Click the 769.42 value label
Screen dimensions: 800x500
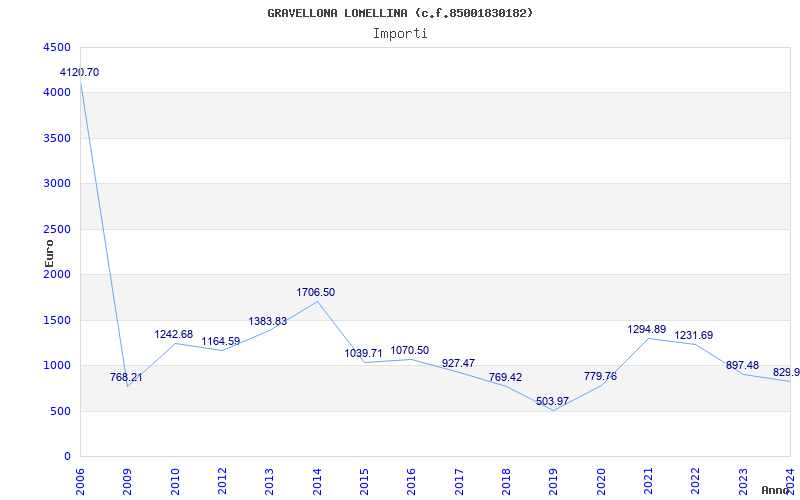coord(506,378)
